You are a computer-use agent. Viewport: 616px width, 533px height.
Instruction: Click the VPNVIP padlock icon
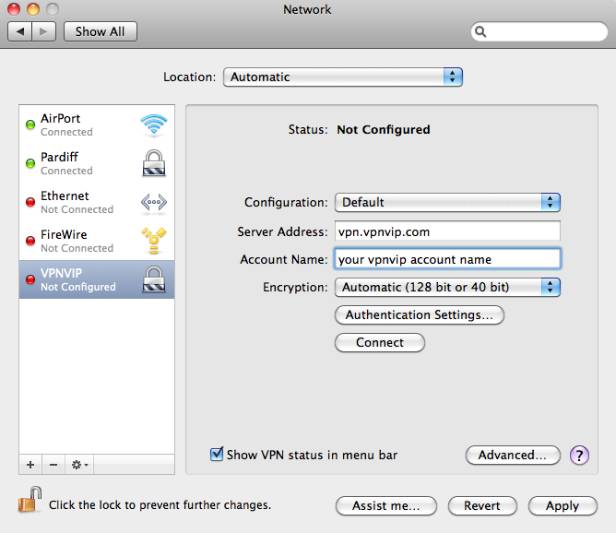[x=154, y=279]
